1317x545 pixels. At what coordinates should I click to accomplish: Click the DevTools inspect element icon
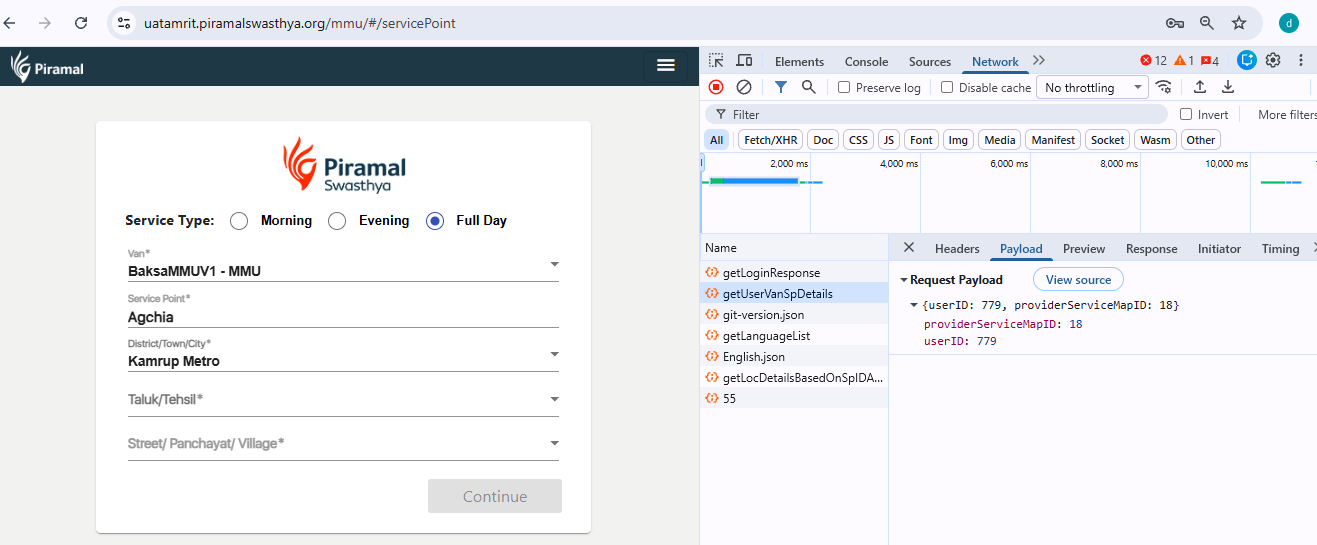pos(716,61)
